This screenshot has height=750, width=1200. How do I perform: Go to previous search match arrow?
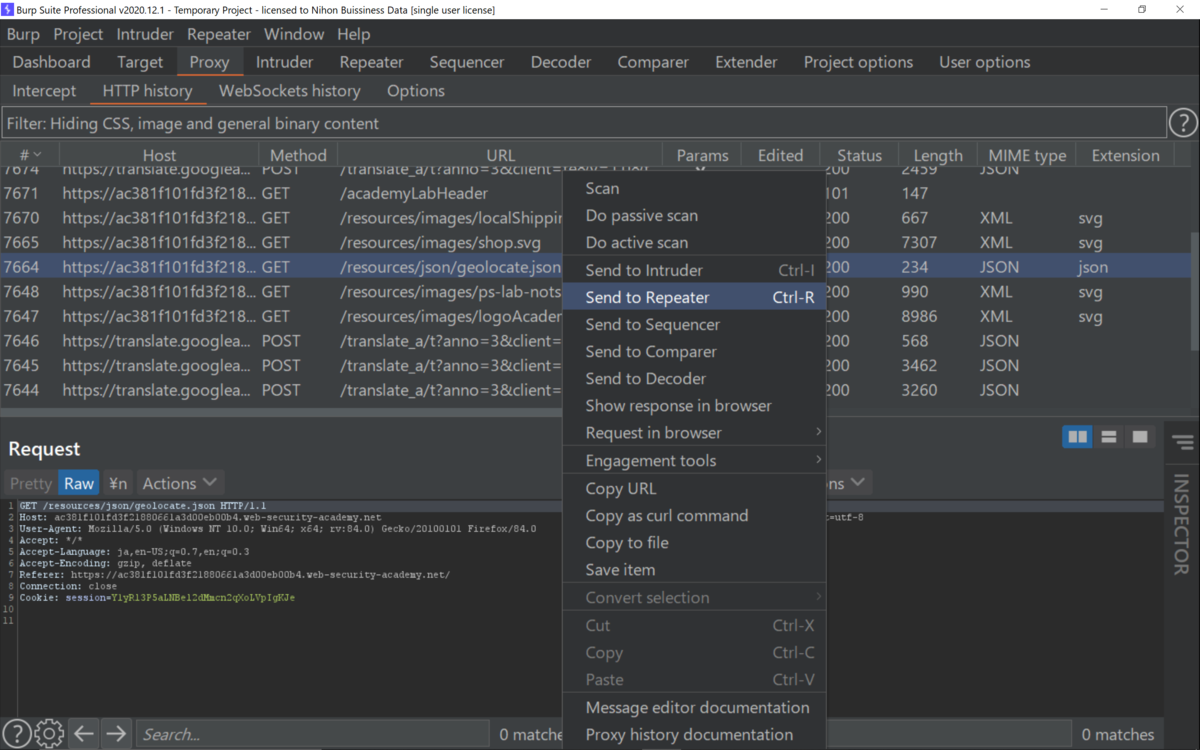pos(84,733)
